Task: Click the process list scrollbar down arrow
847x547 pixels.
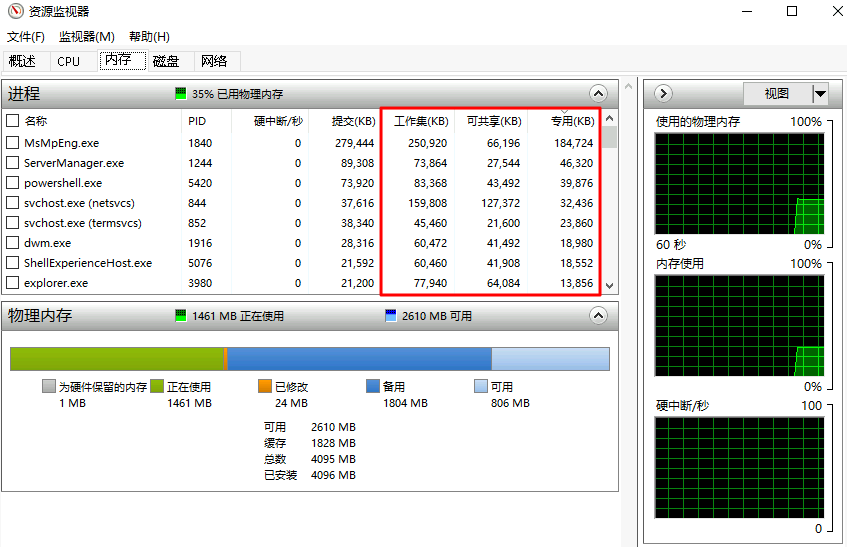Action: click(x=609, y=286)
